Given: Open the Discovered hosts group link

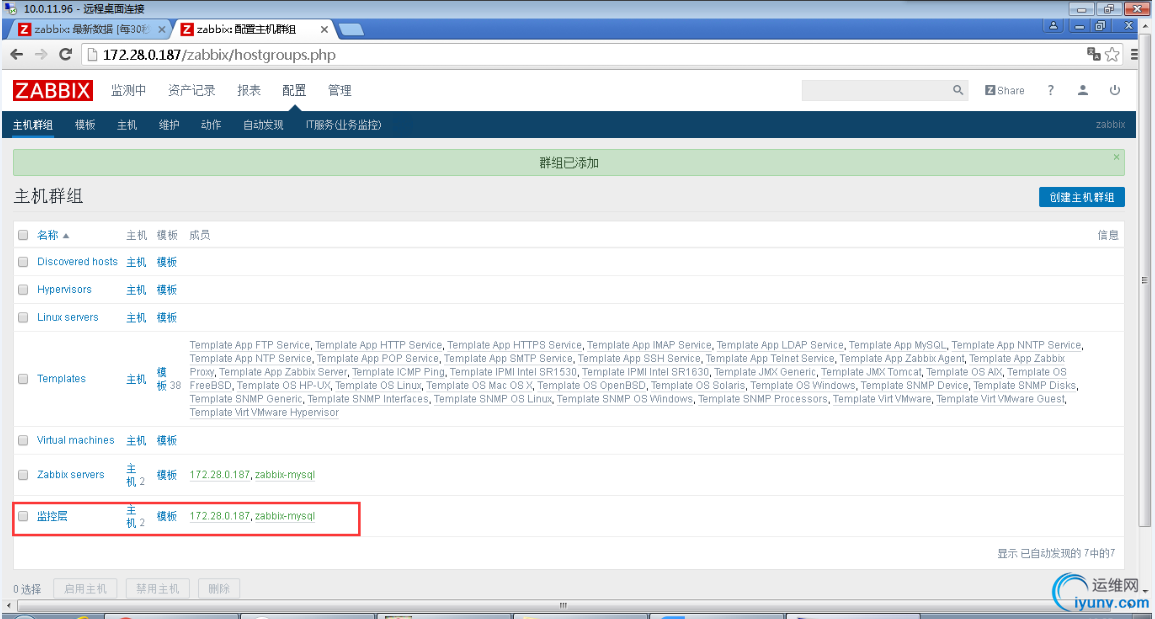Looking at the screenshot, I should (x=77, y=262).
